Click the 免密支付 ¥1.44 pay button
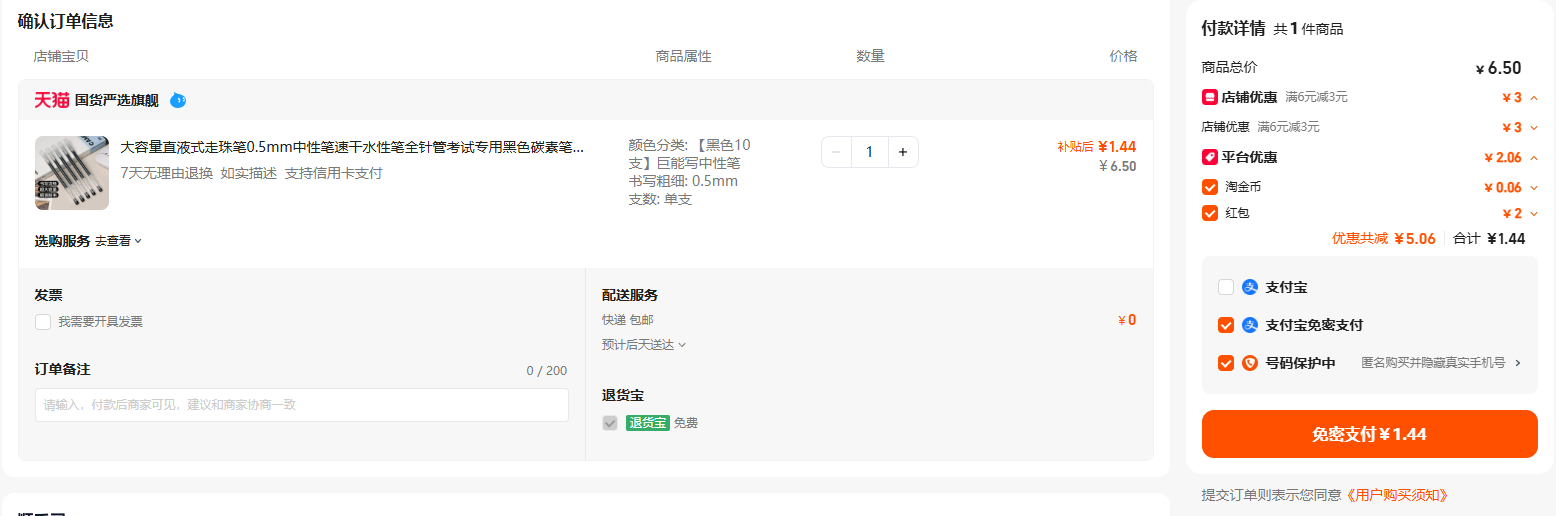The image size is (1556, 516). [x=1369, y=434]
